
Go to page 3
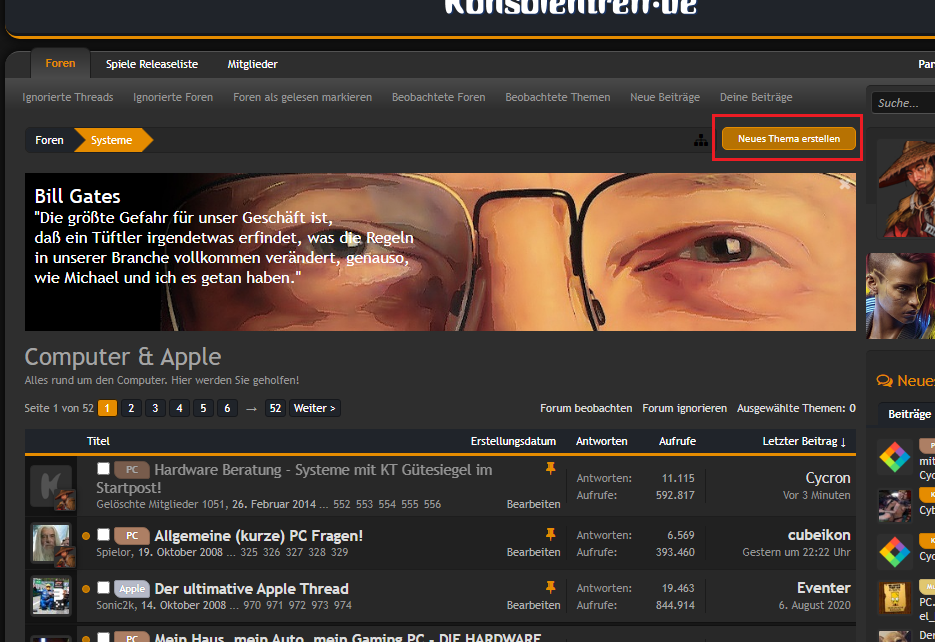point(155,408)
